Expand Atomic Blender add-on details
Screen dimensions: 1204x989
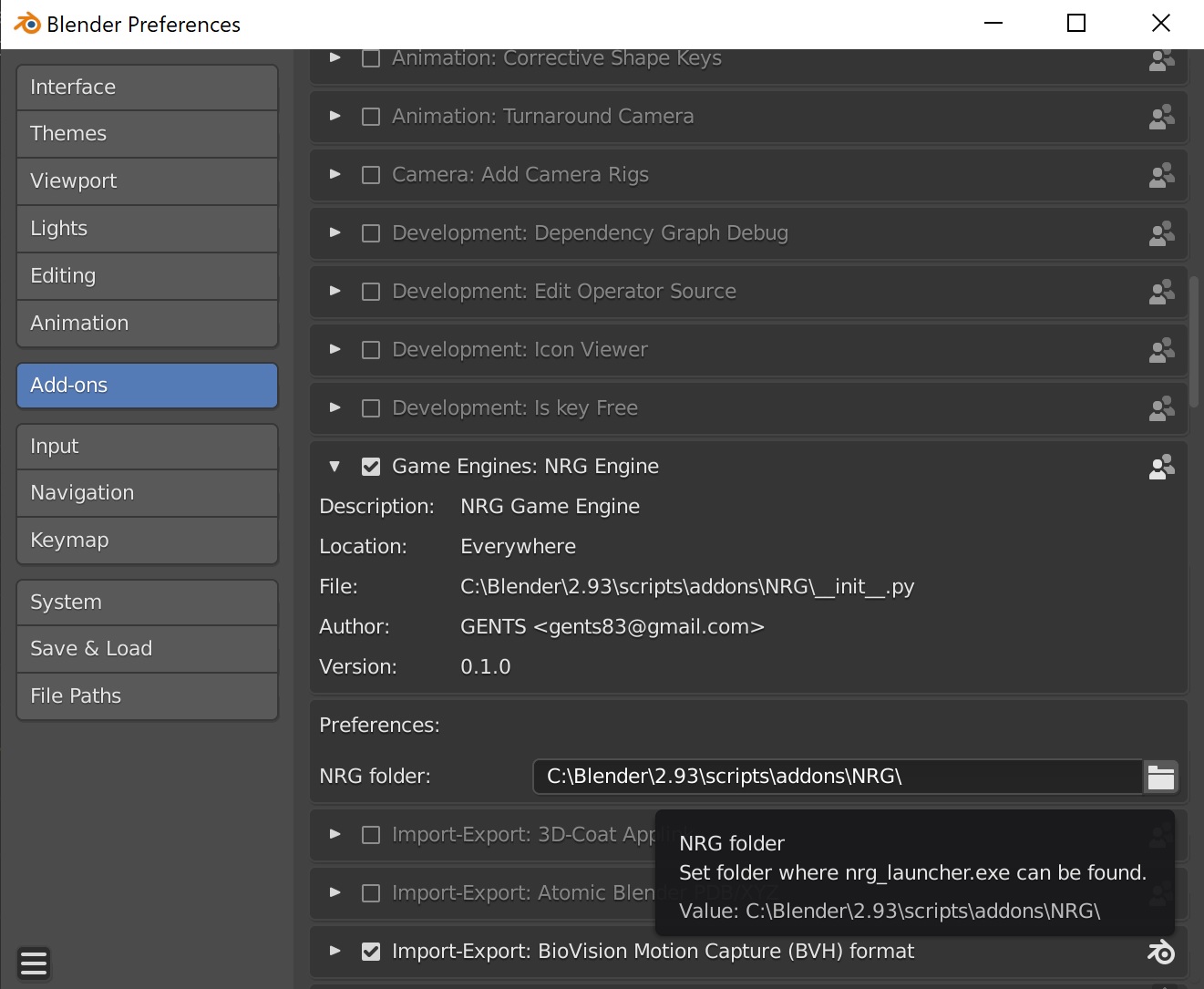334,892
